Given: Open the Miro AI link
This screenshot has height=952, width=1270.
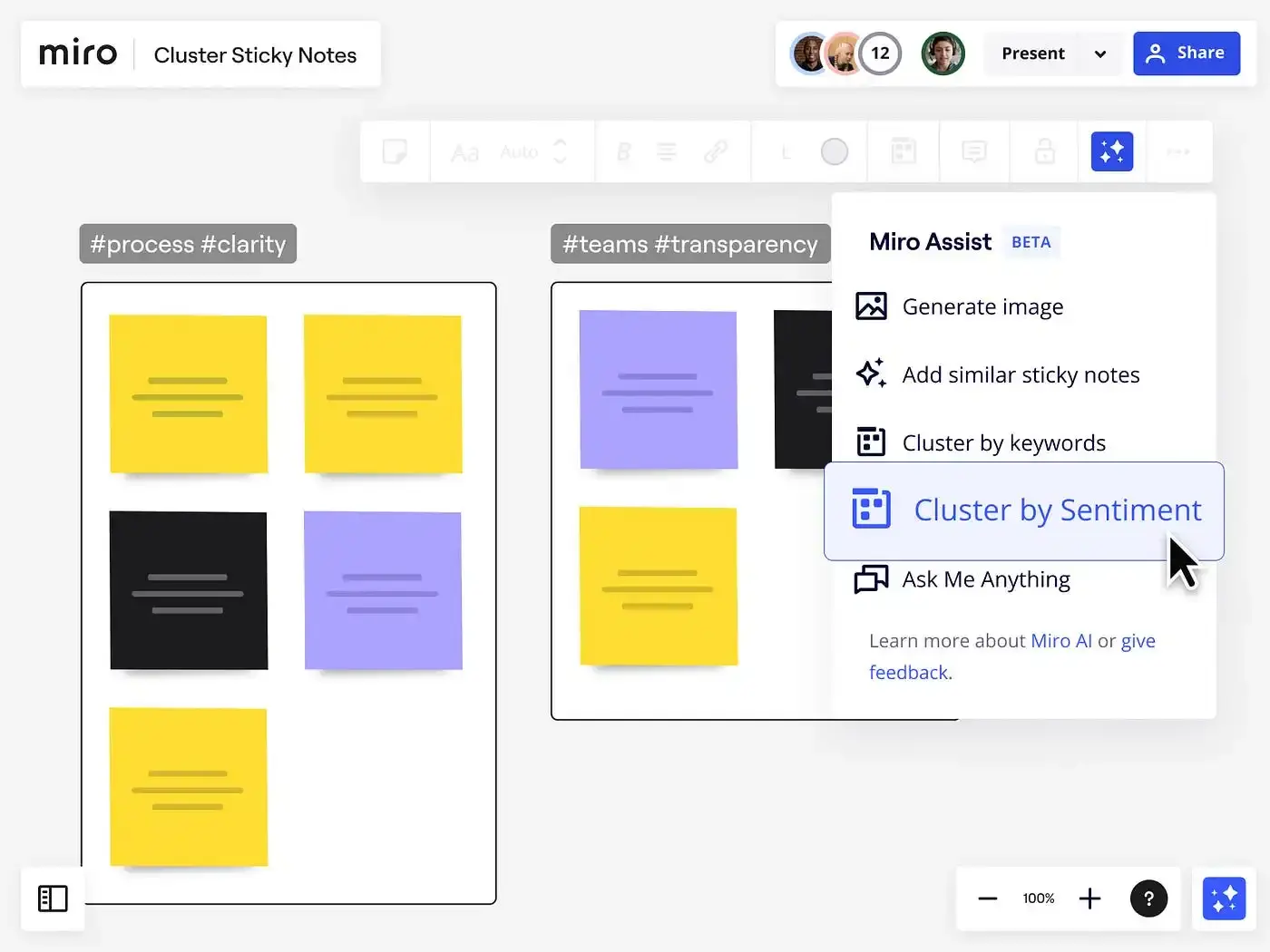Looking at the screenshot, I should coord(1061,641).
